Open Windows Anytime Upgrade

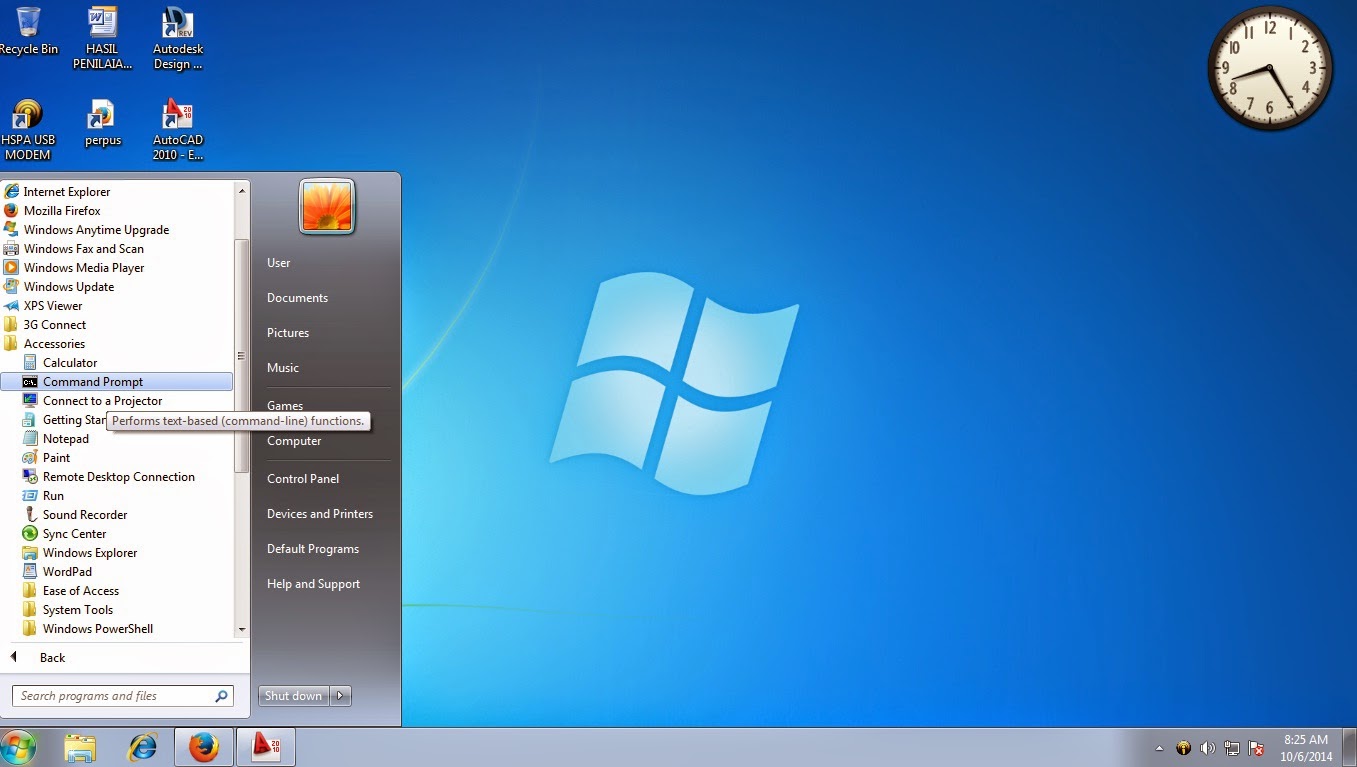click(x=117, y=230)
